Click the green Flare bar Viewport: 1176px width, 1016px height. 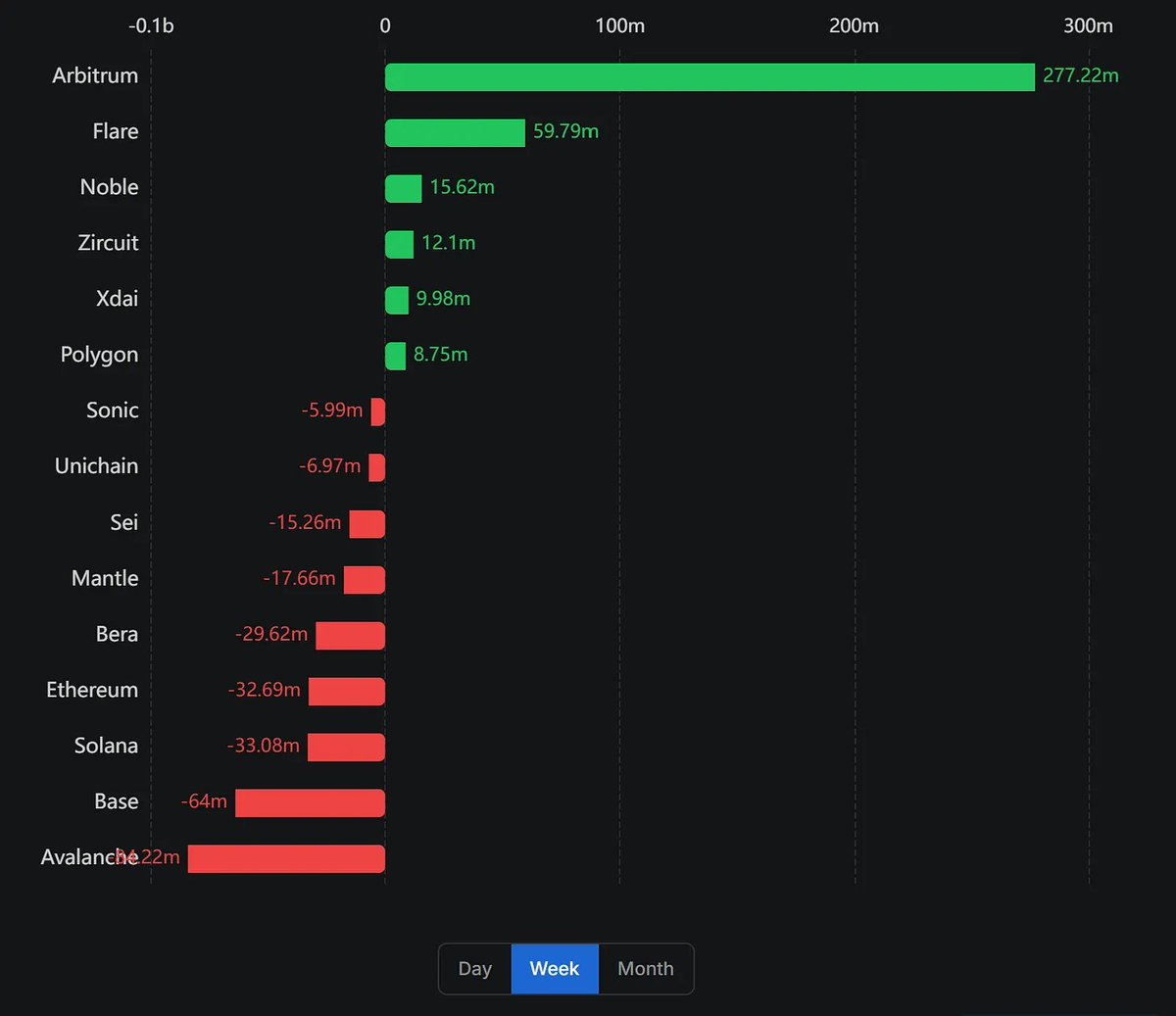point(455,133)
